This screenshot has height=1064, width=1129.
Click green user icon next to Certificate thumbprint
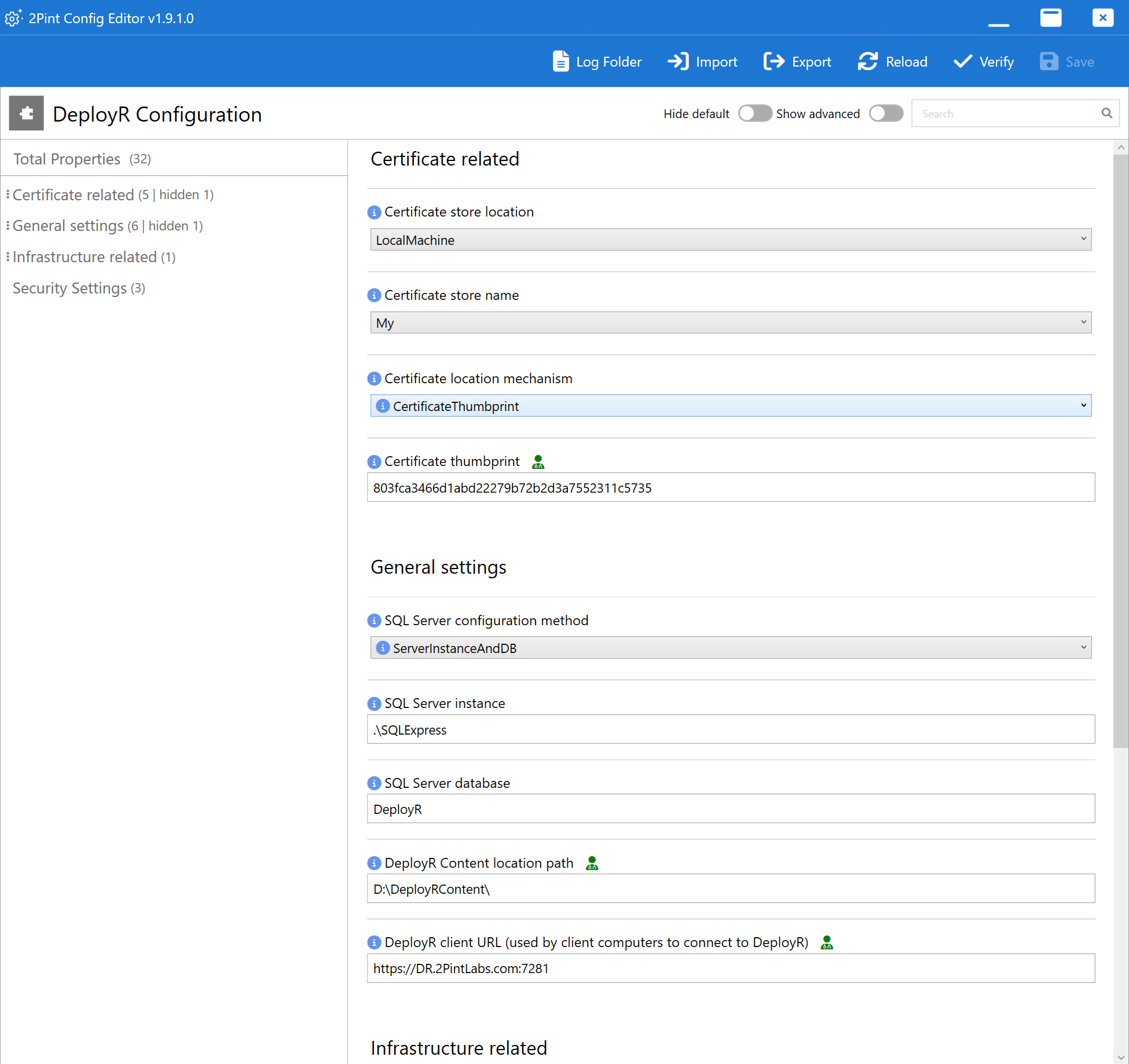(x=538, y=462)
